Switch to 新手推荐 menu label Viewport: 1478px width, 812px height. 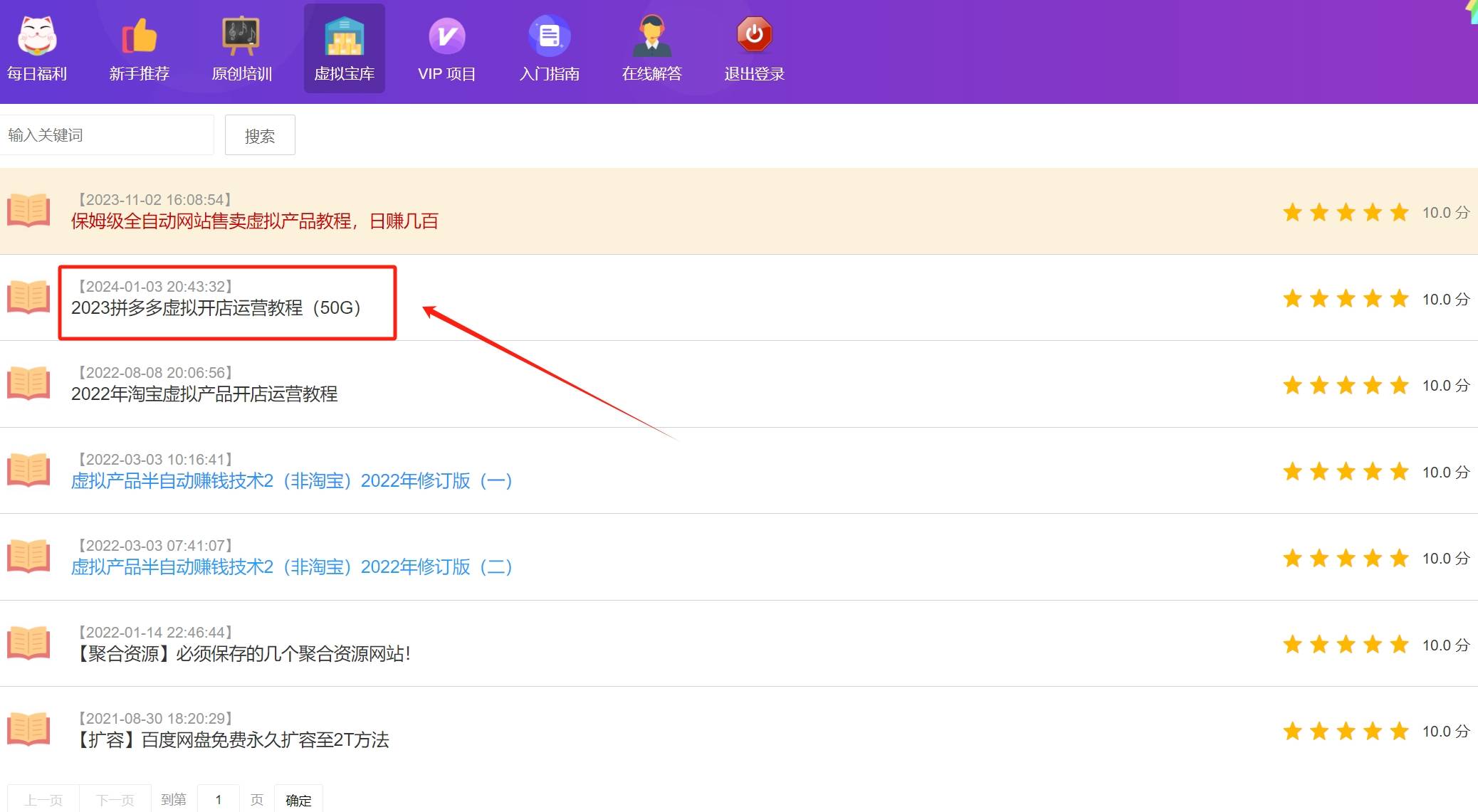pyautogui.click(x=140, y=74)
